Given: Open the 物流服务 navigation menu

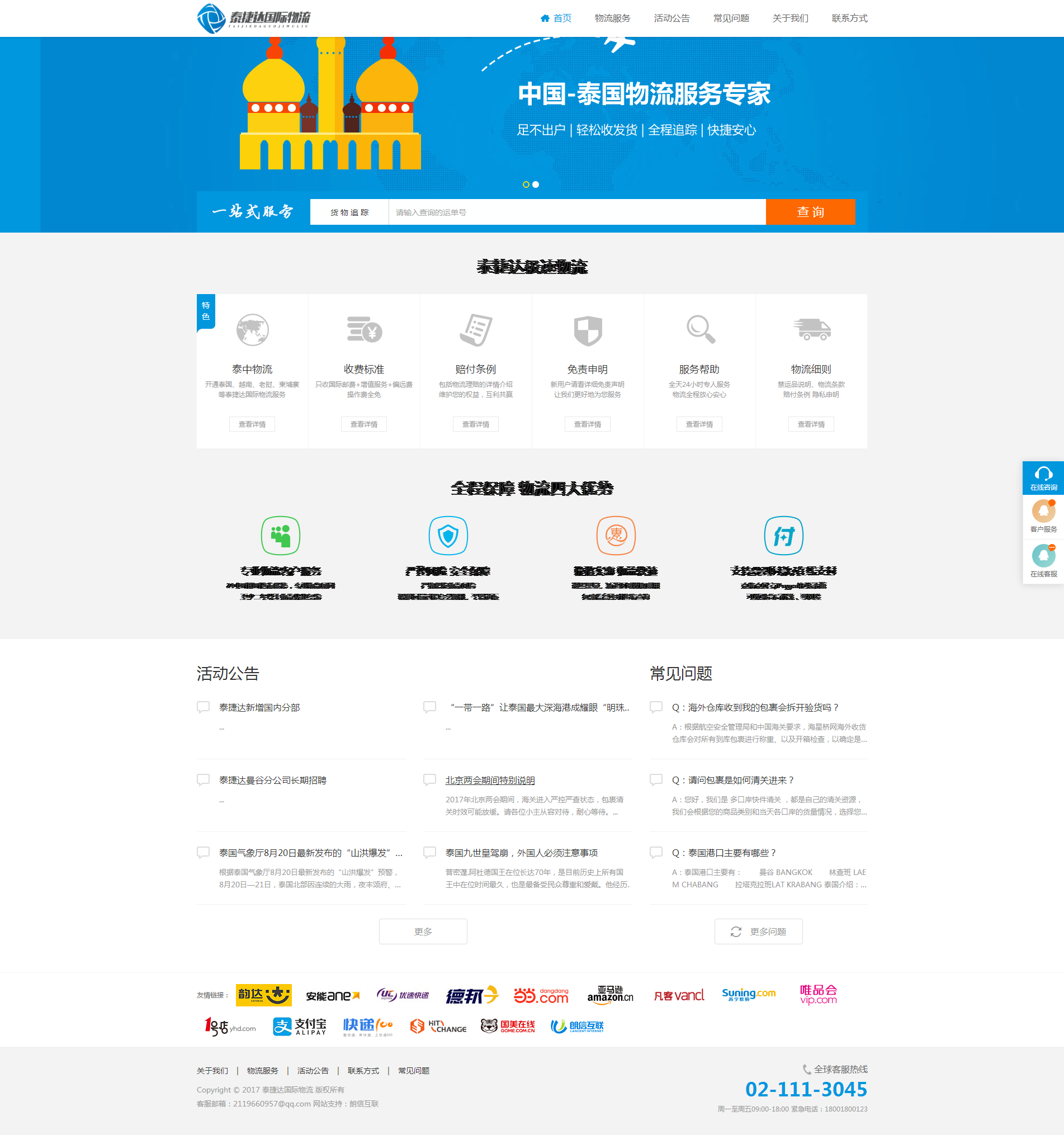Looking at the screenshot, I should pos(612,18).
